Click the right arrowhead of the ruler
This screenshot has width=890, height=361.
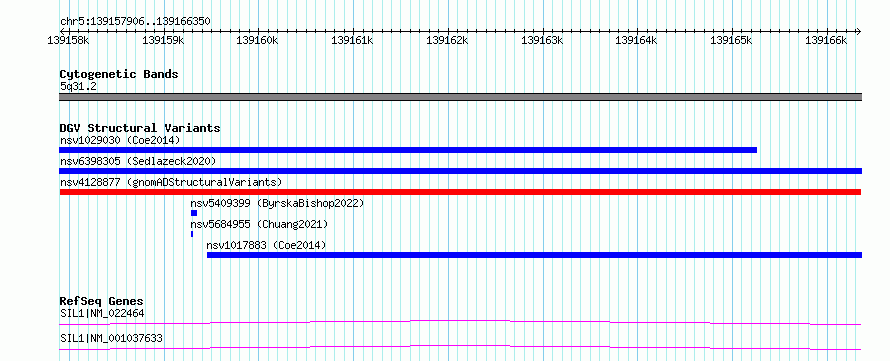point(859,31)
